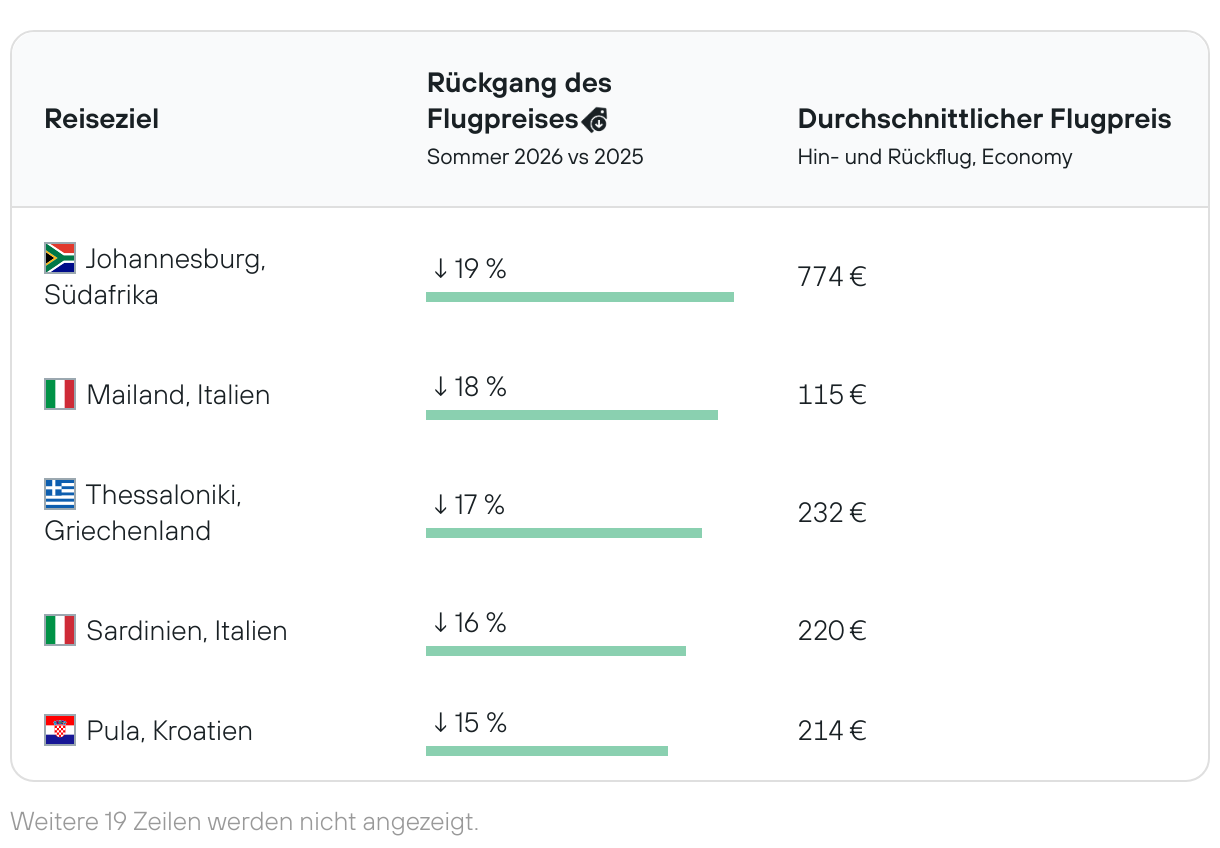This screenshot has width=1220, height=848.
Task: Select Thessaloniki, Griechenland row
Action: click(x=143, y=512)
